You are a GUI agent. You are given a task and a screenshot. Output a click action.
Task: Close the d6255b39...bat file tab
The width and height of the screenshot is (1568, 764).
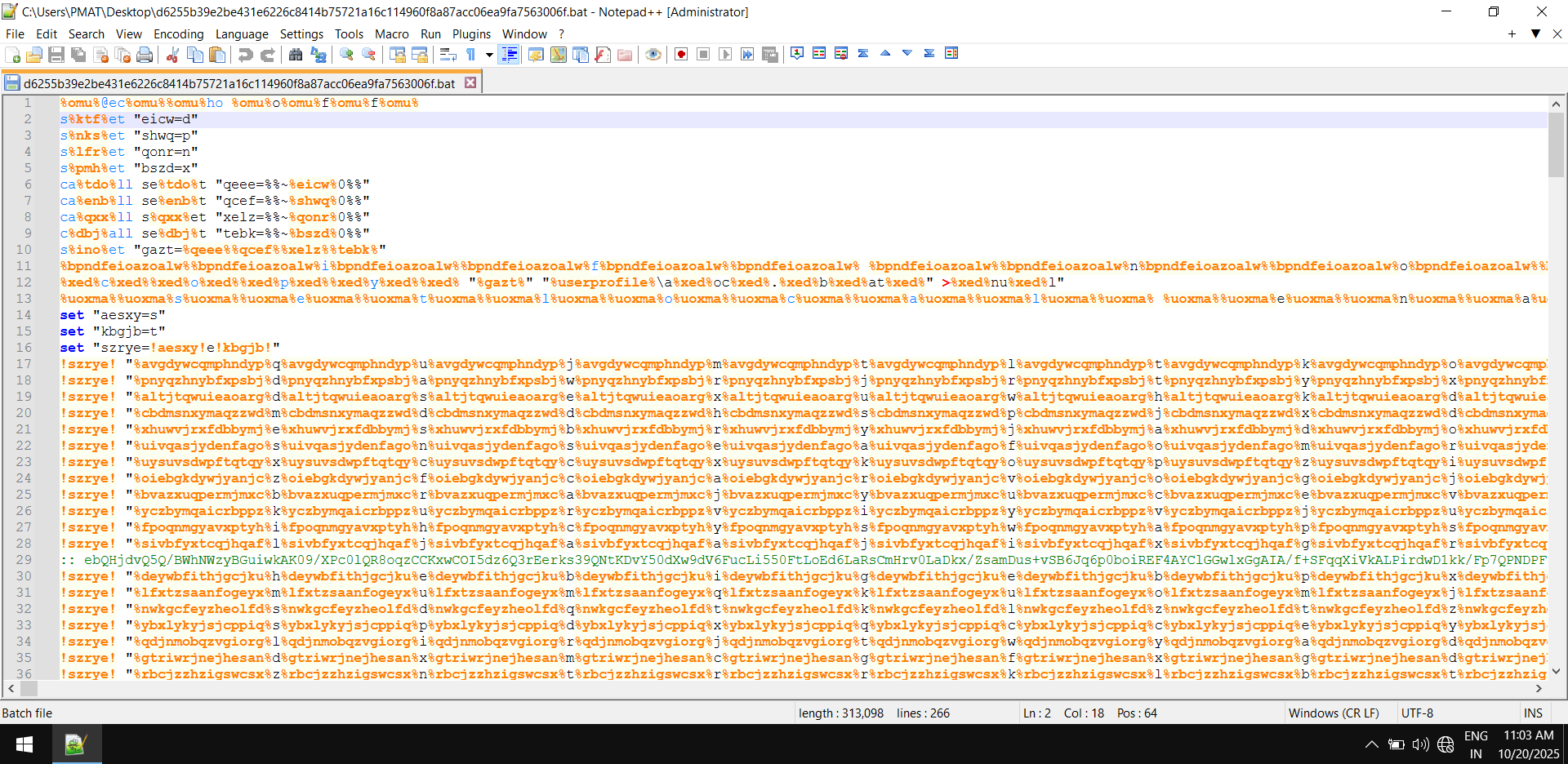[x=470, y=82]
